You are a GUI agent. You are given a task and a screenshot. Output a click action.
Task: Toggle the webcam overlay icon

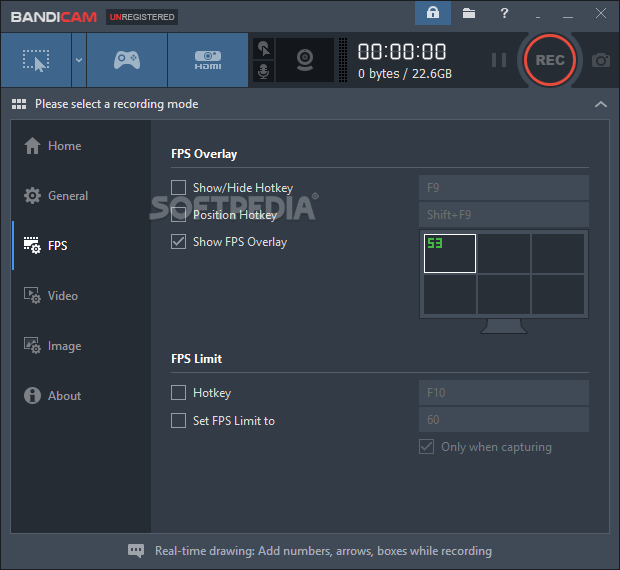point(305,60)
